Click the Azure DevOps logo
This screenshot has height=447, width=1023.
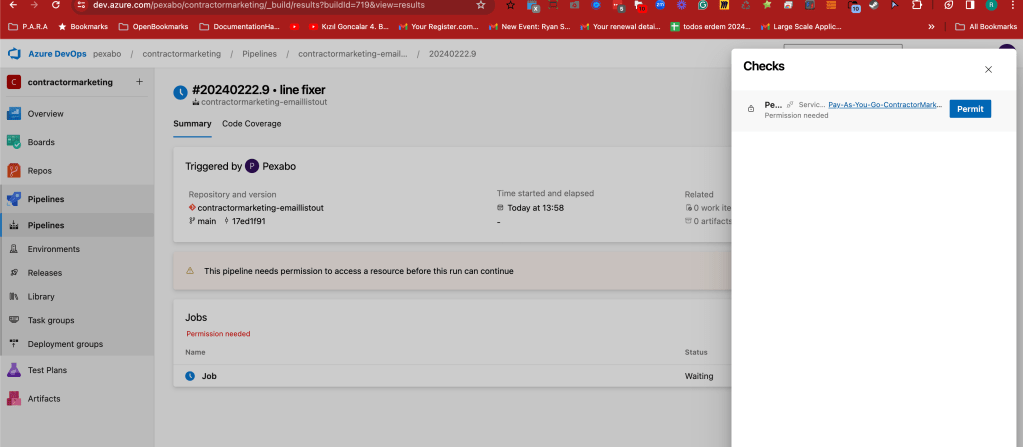pos(14,54)
